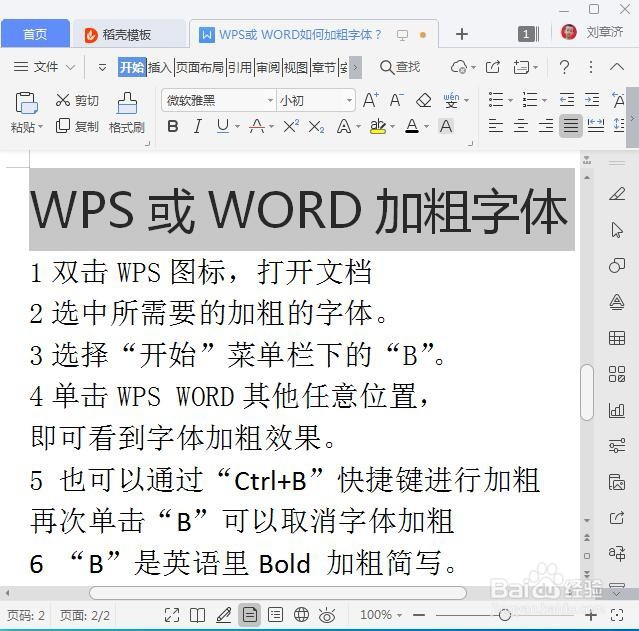
Task: Enter full screen view in status bar
Action: [x=172, y=615]
